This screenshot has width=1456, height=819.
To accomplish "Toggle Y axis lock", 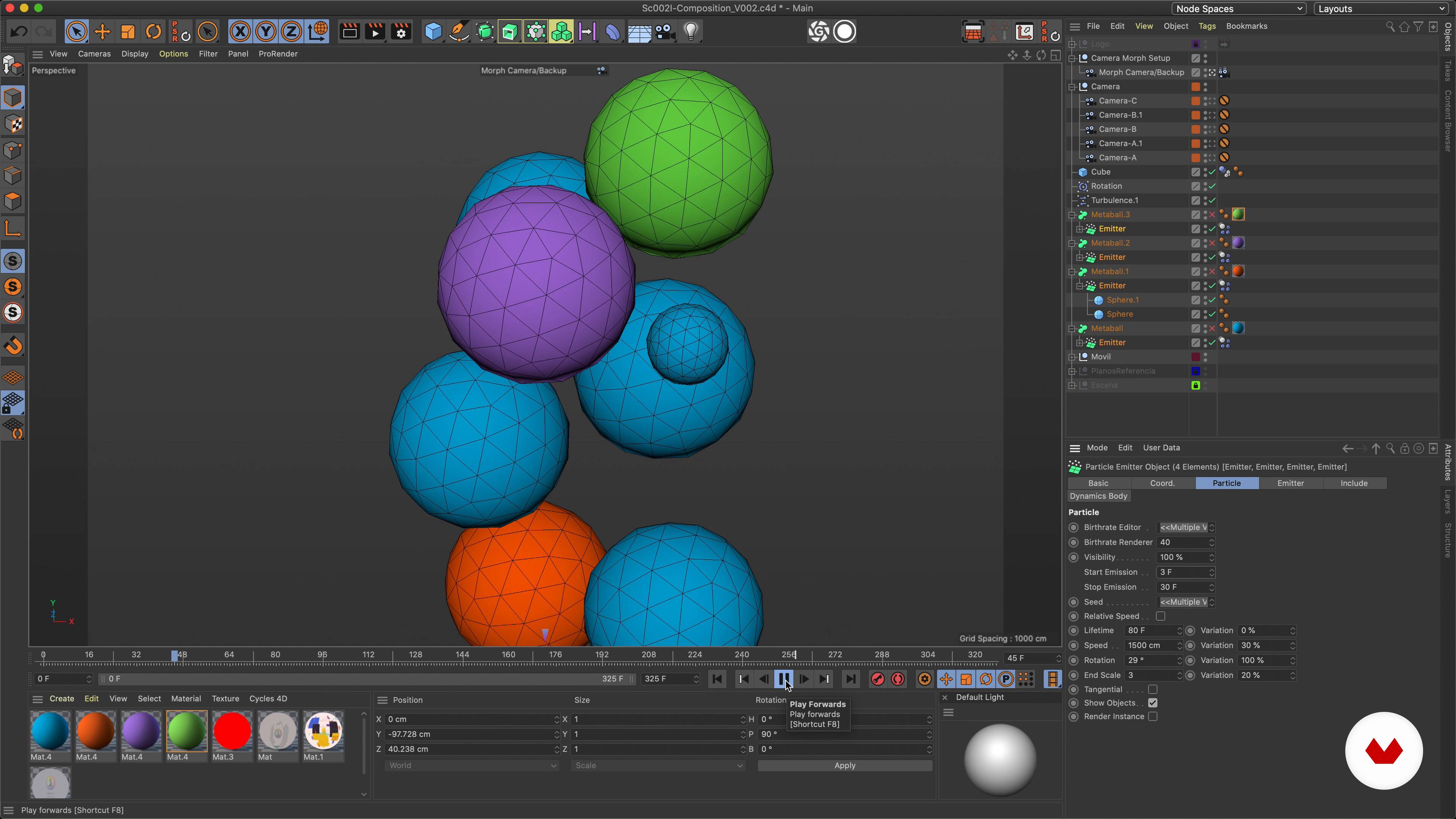I will coord(266,31).
